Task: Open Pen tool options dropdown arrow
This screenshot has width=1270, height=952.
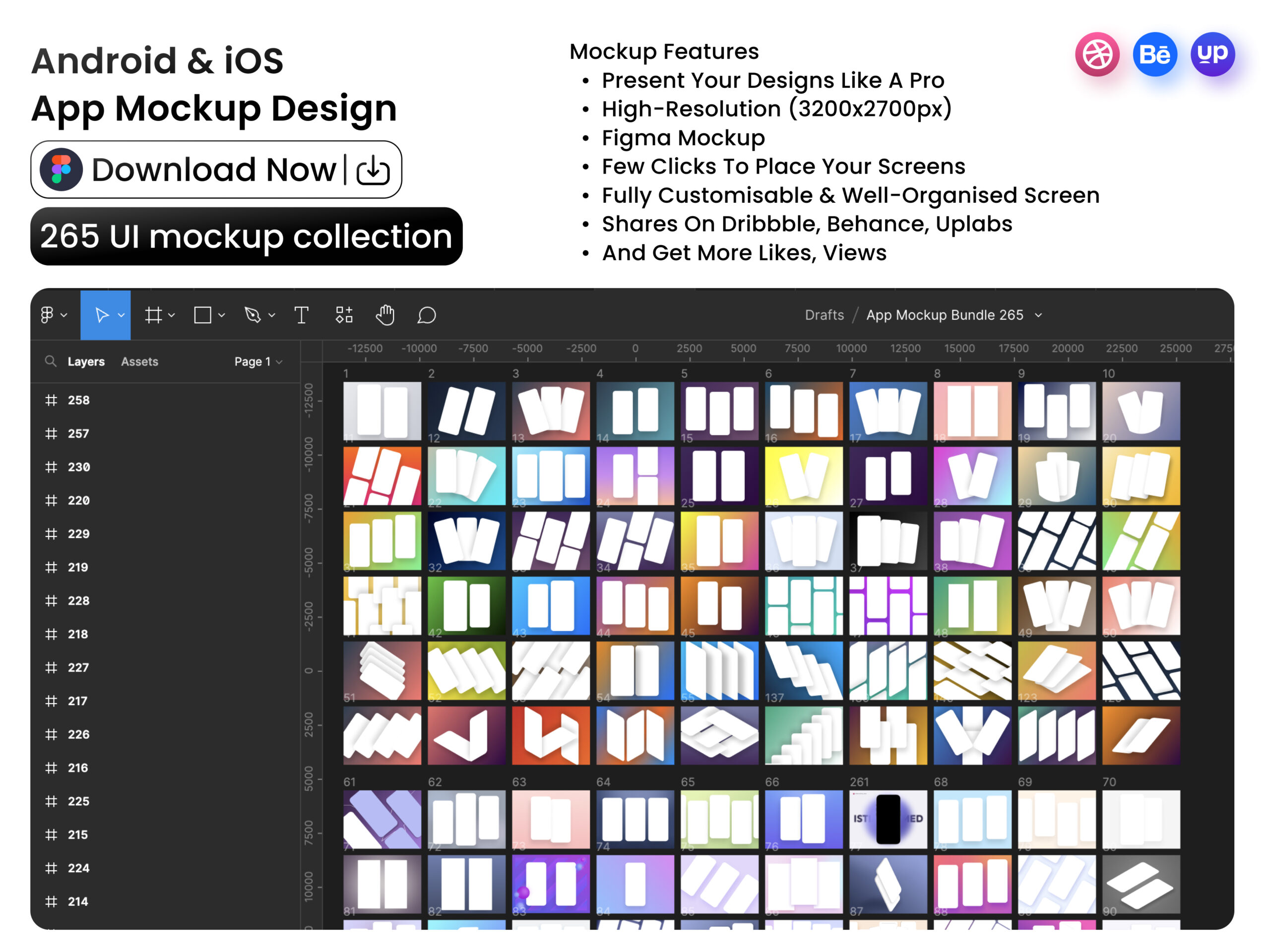Action: (x=271, y=315)
